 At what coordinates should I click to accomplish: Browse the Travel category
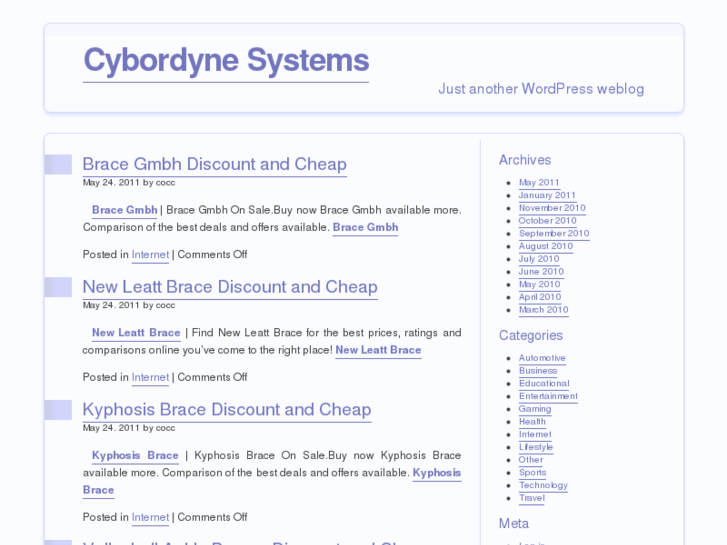pos(532,498)
